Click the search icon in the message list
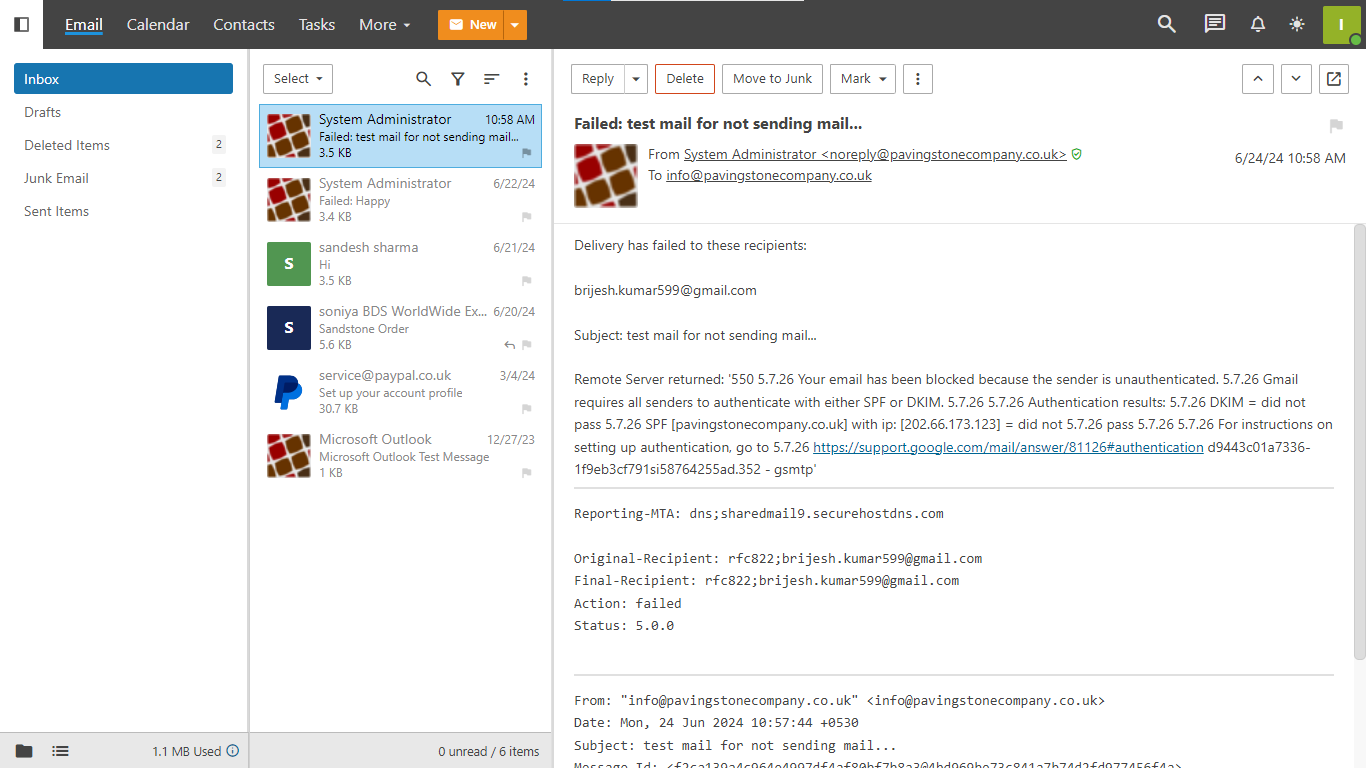Image resolution: width=1366 pixels, height=768 pixels. 424,79
